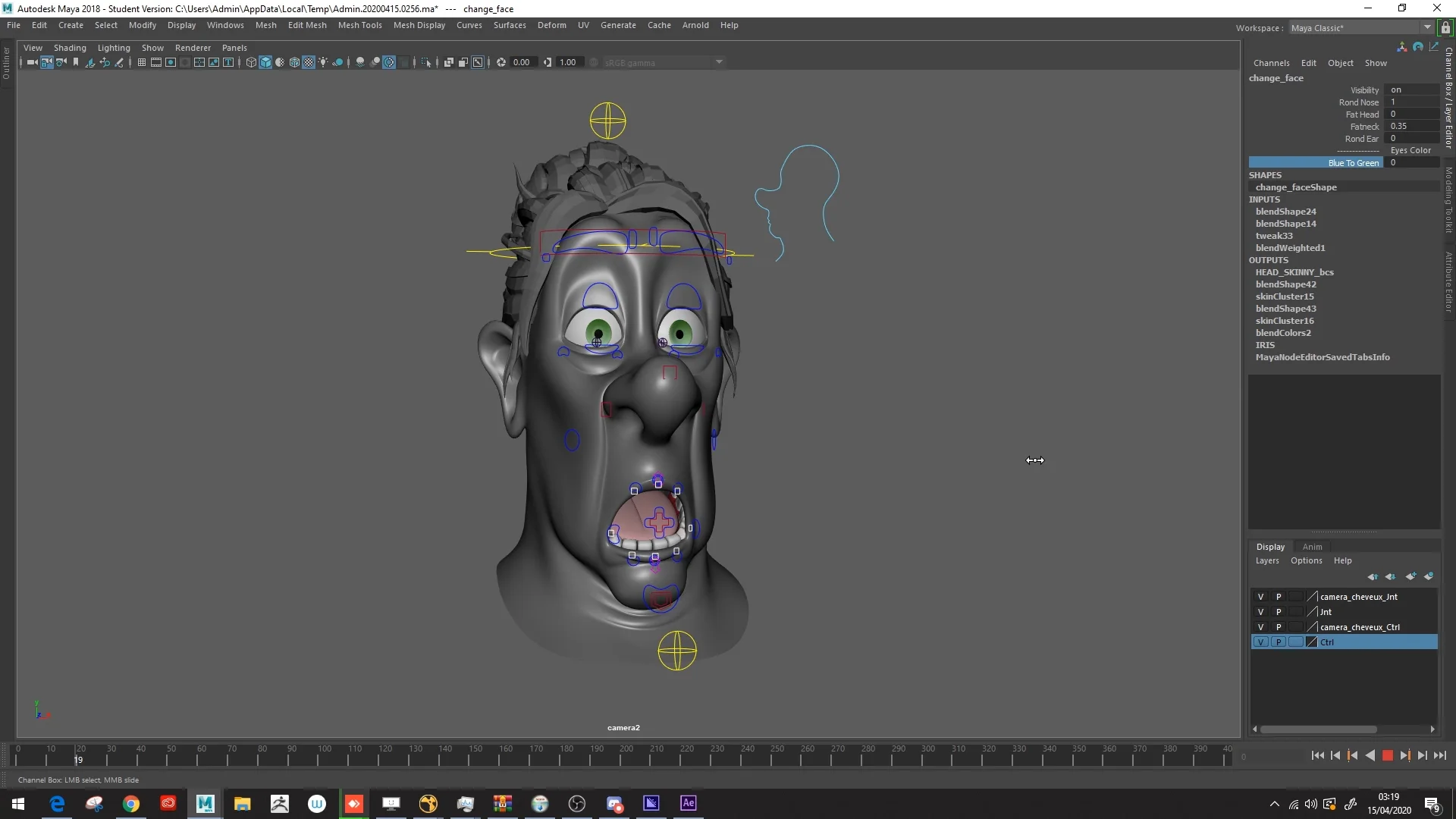The height and width of the screenshot is (819, 1456).
Task: Stop playback with red stop button
Action: tap(1388, 755)
